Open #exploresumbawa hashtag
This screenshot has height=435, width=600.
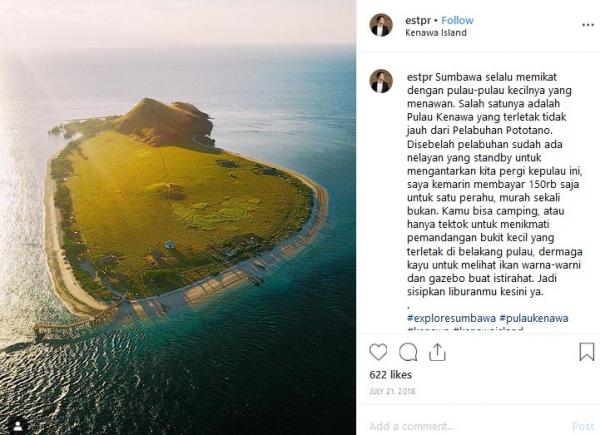[451, 318]
